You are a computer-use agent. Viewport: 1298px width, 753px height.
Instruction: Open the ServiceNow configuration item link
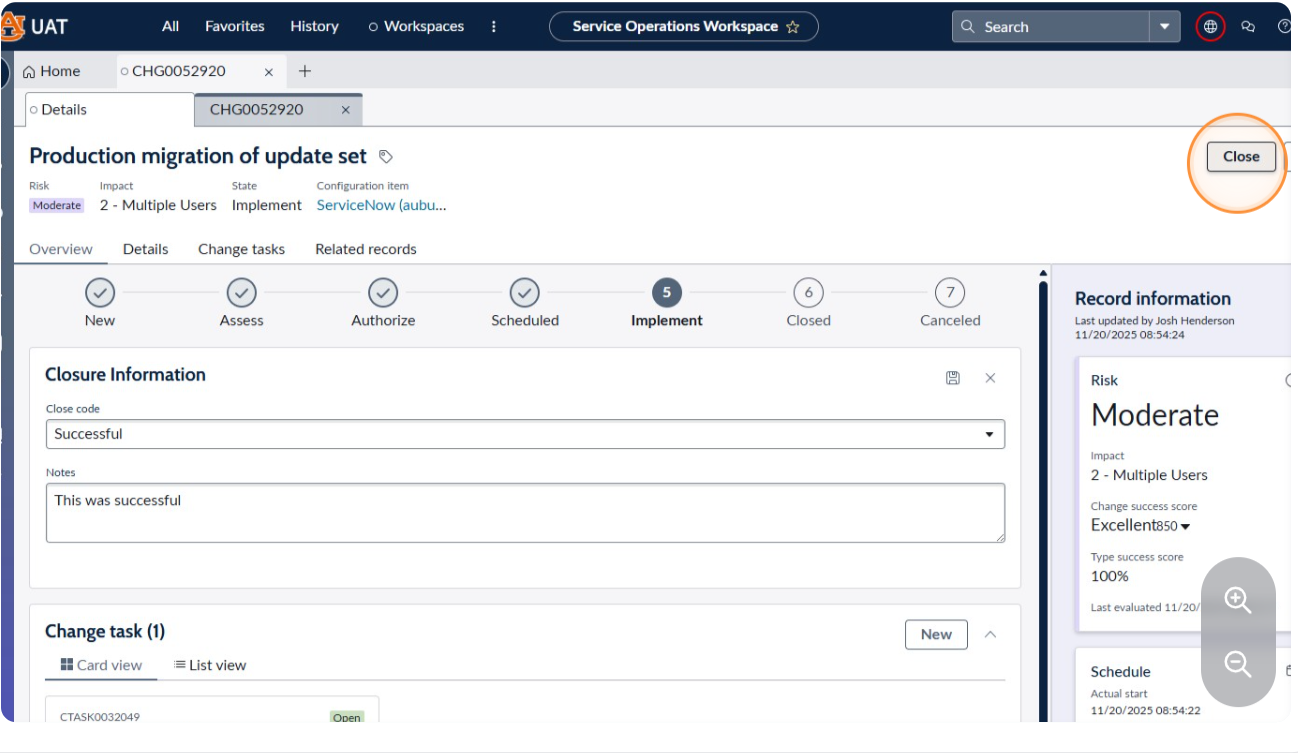click(381, 205)
